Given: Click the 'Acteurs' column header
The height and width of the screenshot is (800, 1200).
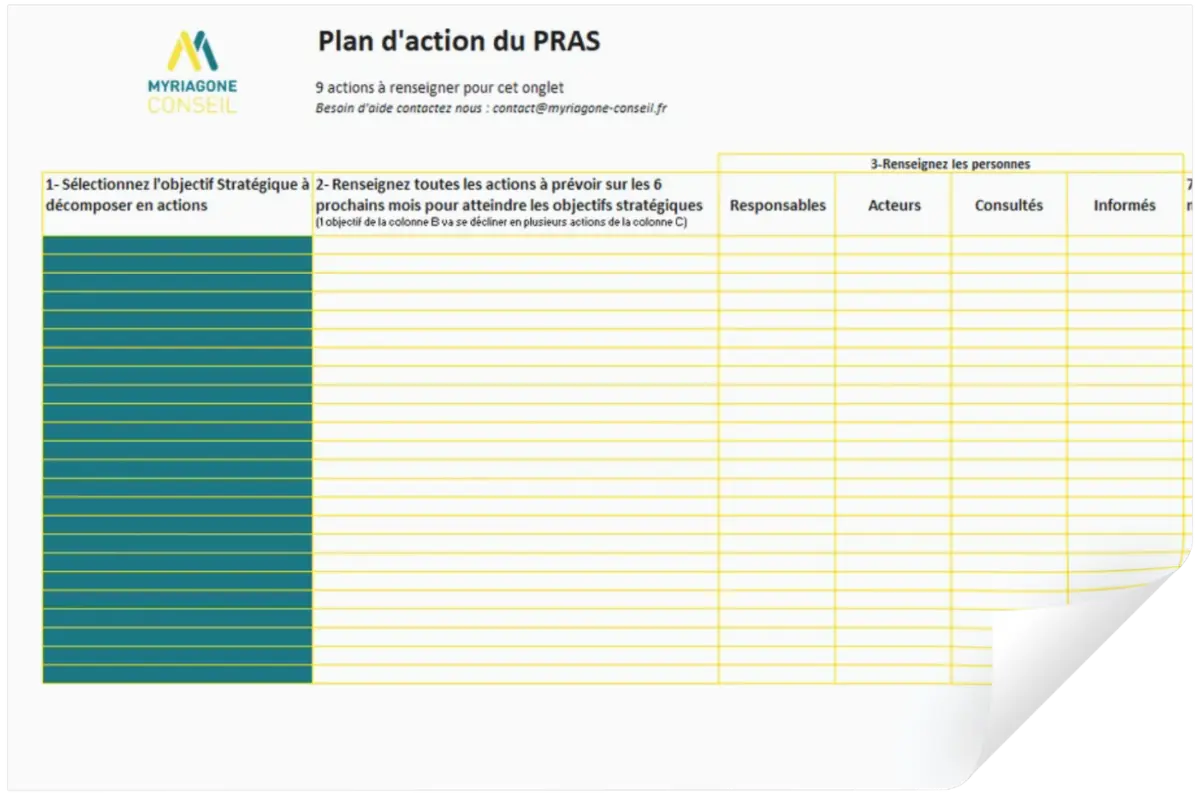Looking at the screenshot, I should [893, 205].
